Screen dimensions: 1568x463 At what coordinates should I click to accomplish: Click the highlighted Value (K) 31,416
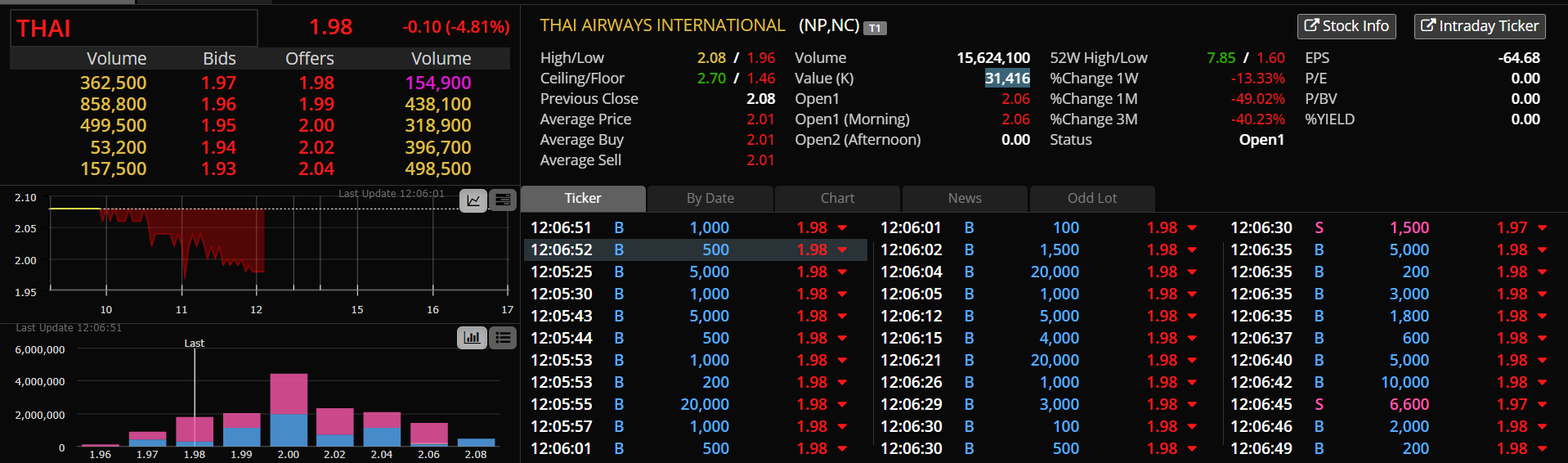click(1007, 79)
